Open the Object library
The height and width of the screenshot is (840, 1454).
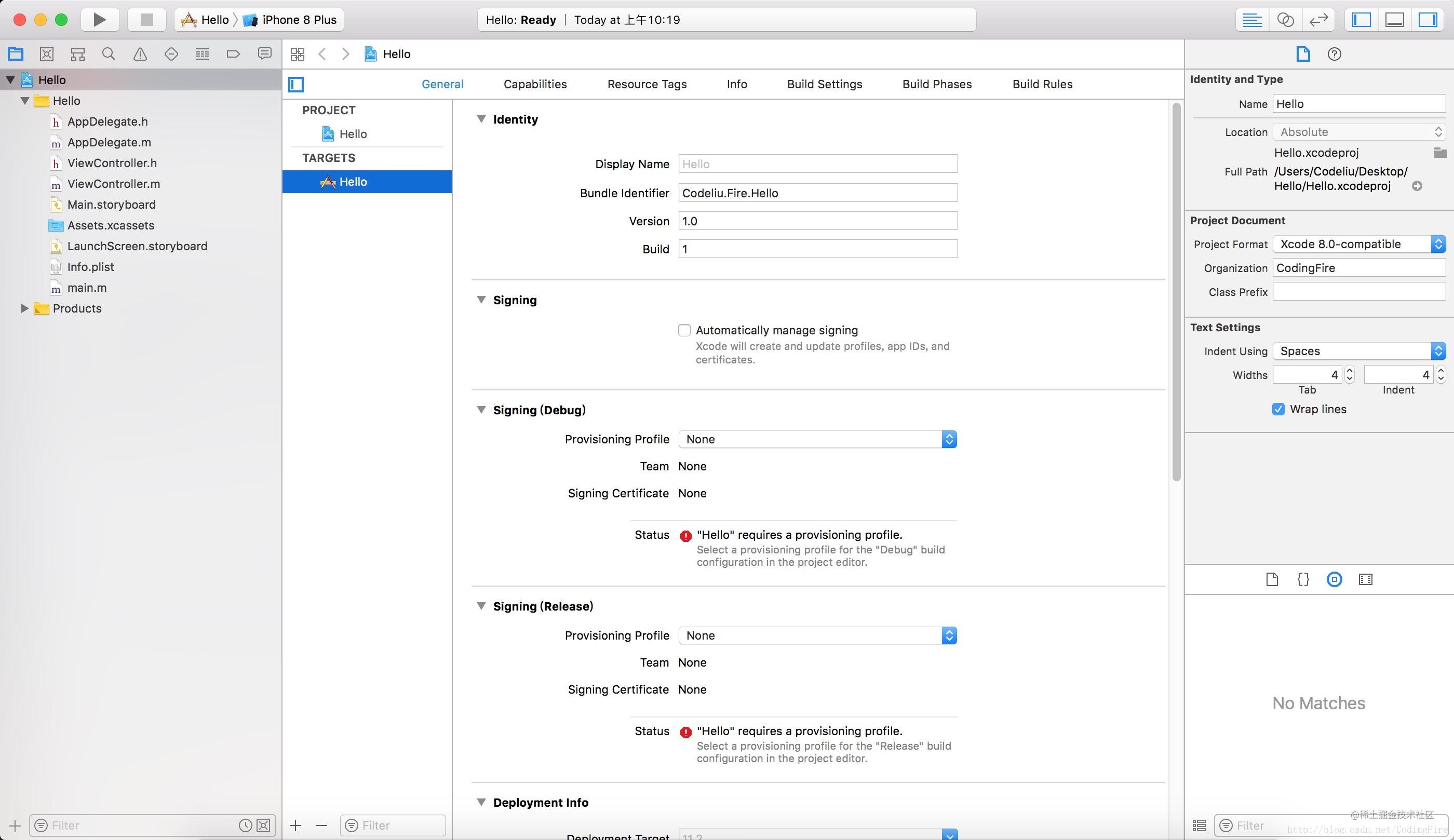pyautogui.click(x=1335, y=579)
